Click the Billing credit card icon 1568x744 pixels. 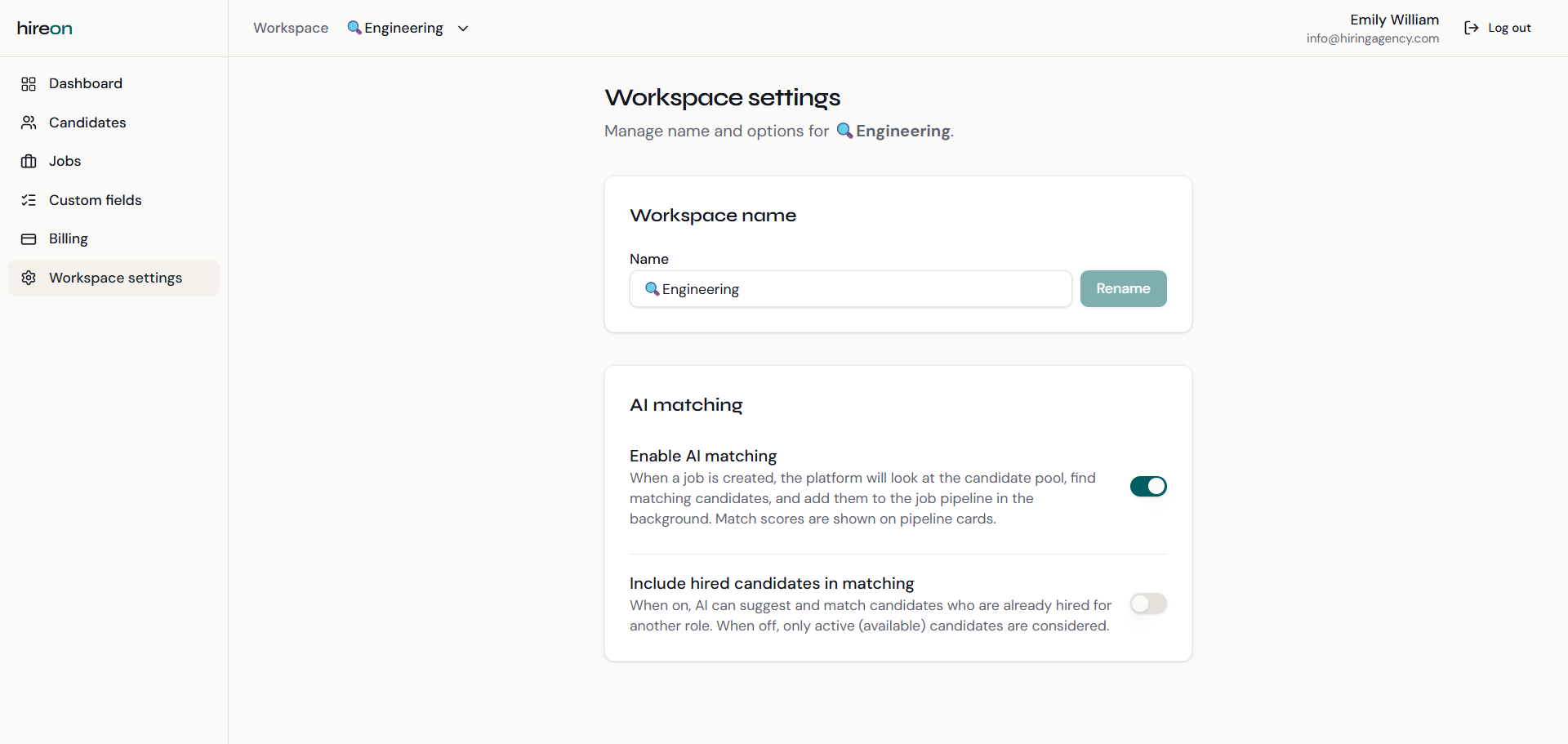pos(29,239)
